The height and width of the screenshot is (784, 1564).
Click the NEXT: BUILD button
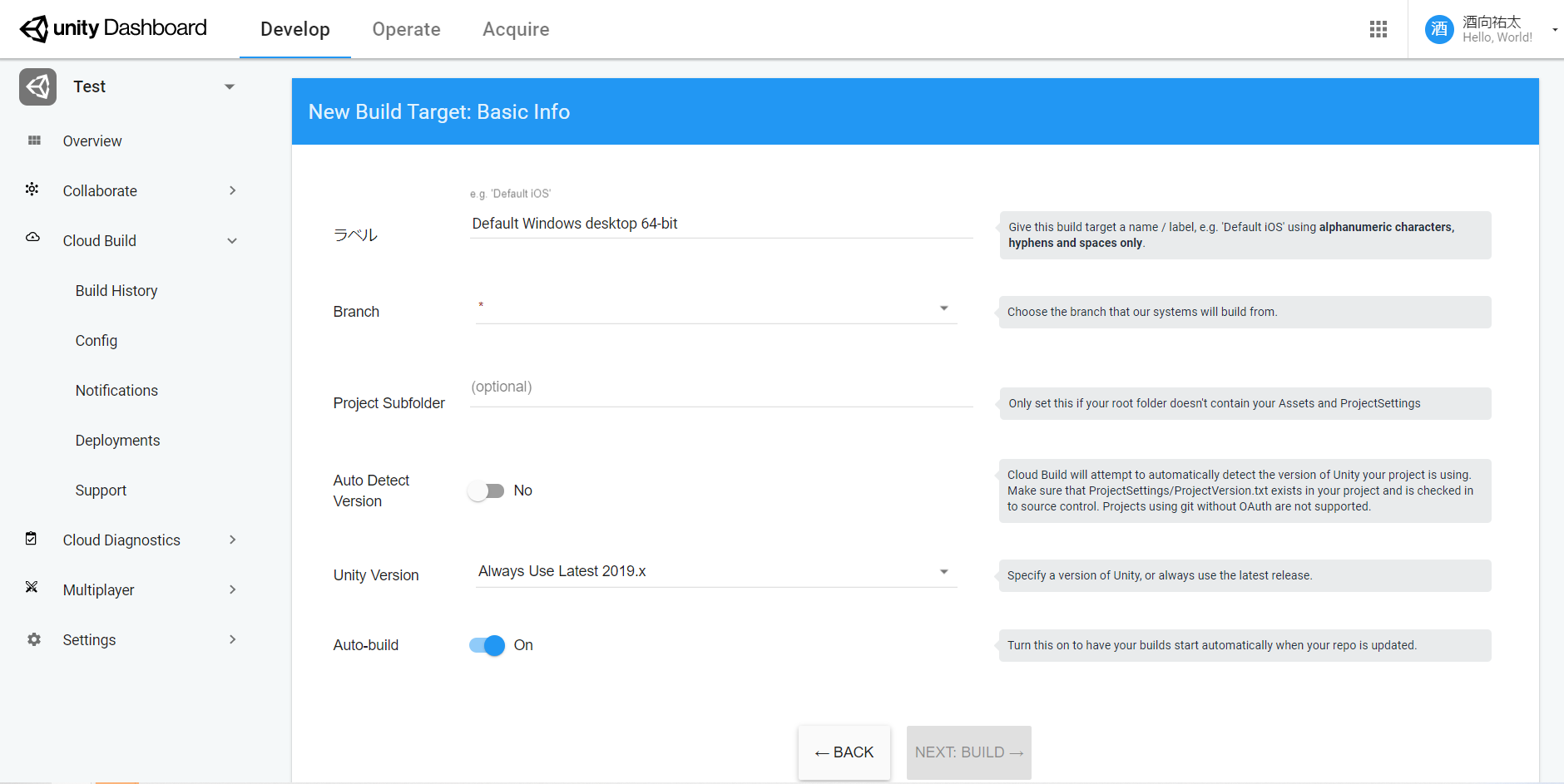tap(969, 752)
